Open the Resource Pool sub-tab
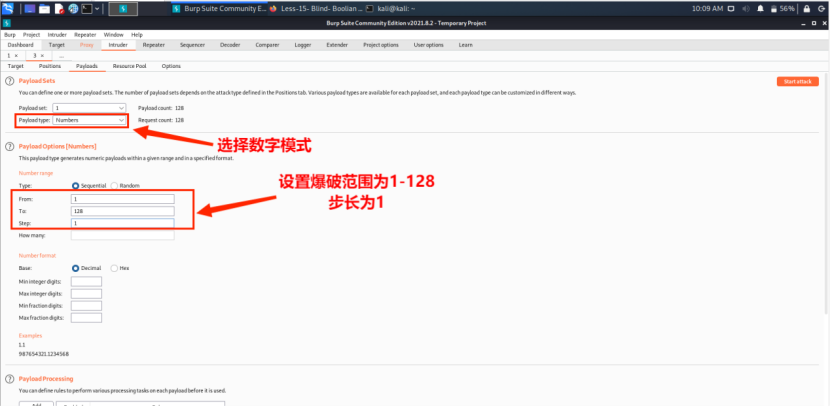This screenshot has height=407, width=830. (x=130, y=66)
